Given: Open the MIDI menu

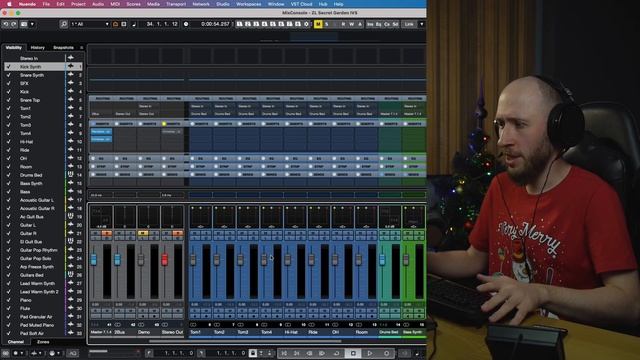Looking at the screenshot, I should [x=115, y=4].
